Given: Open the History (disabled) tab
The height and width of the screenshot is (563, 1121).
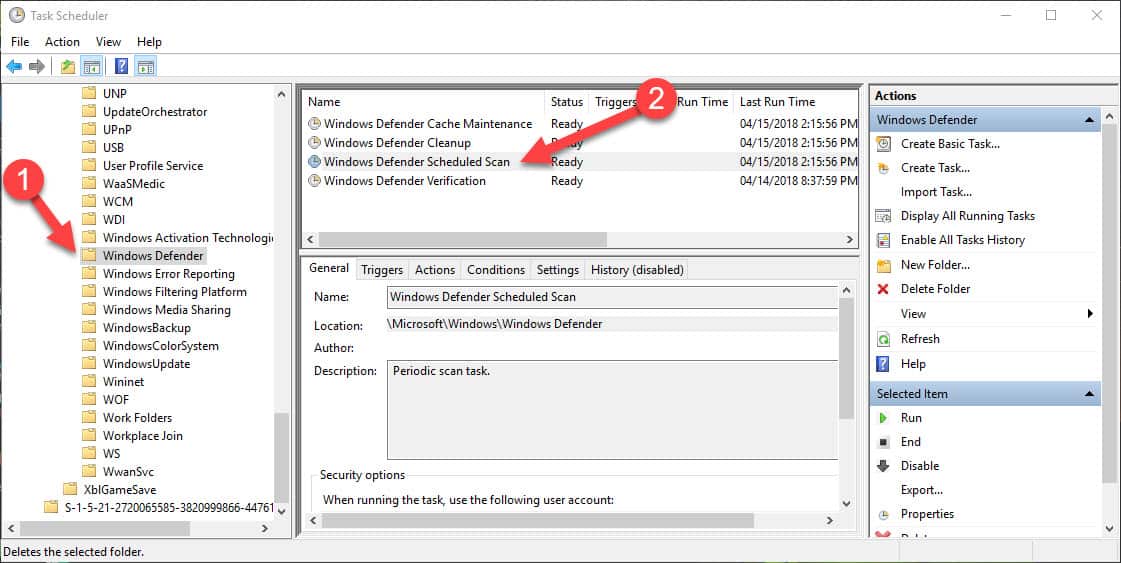Looking at the screenshot, I should (637, 270).
